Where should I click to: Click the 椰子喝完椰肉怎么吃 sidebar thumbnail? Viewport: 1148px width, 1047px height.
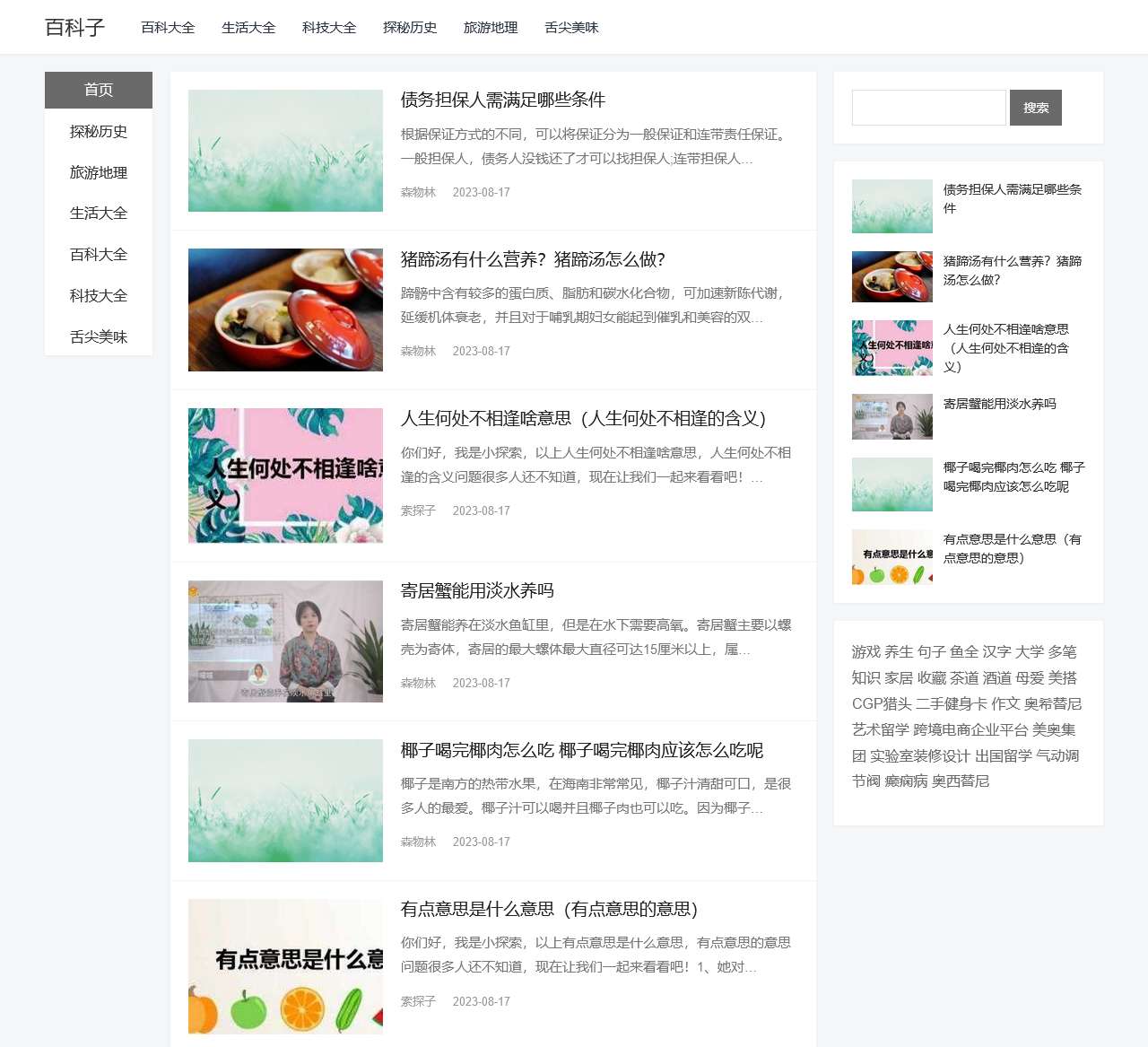coord(891,484)
